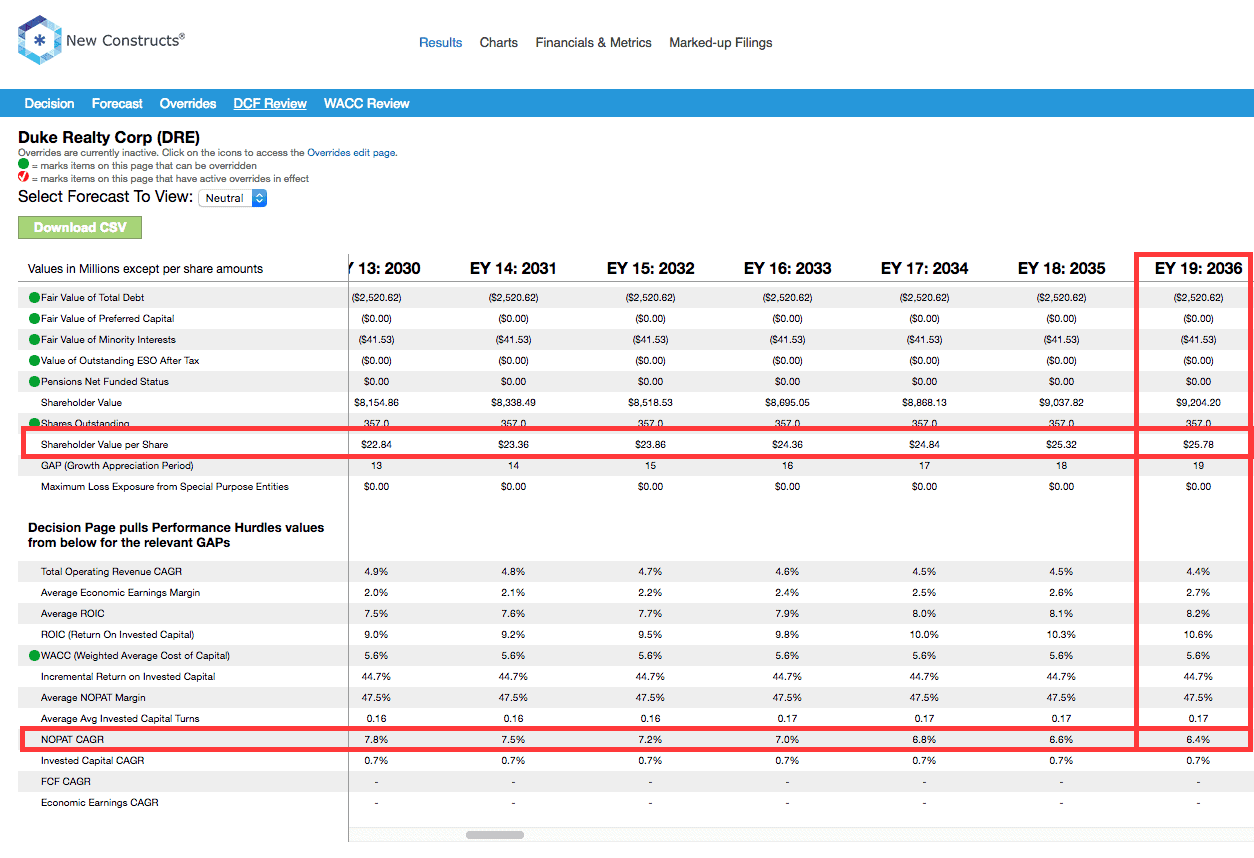Click override icon for Fair Value of Preferred Capital

click(x=34, y=318)
